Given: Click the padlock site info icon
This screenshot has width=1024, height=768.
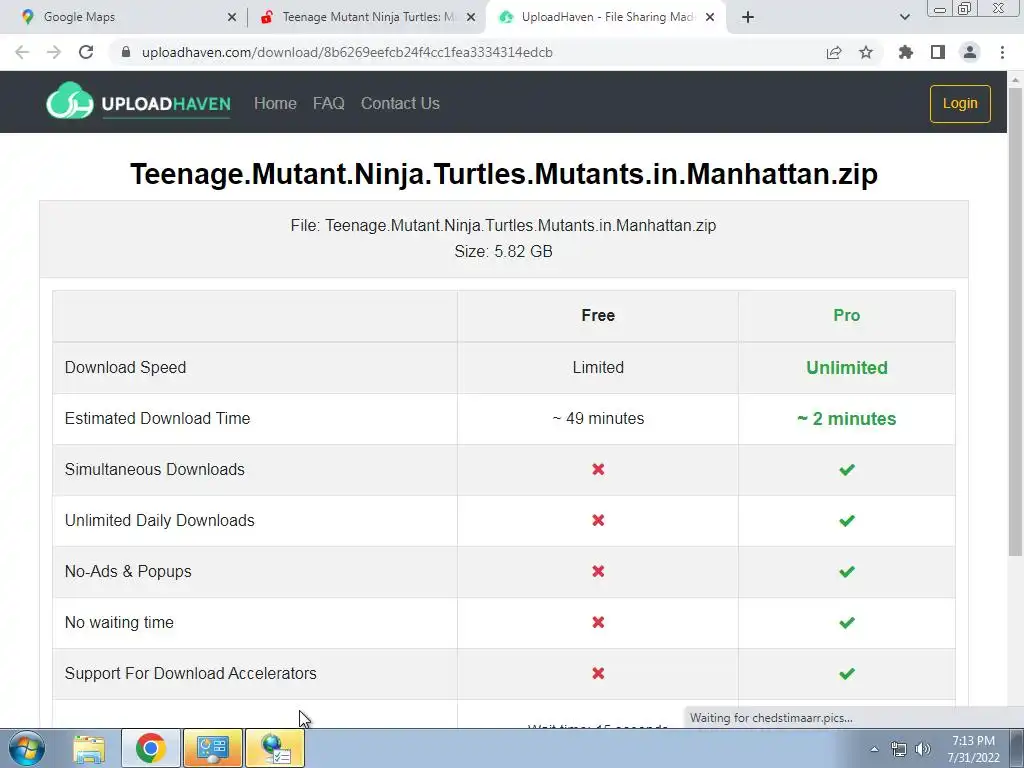Looking at the screenshot, I should [x=126, y=52].
